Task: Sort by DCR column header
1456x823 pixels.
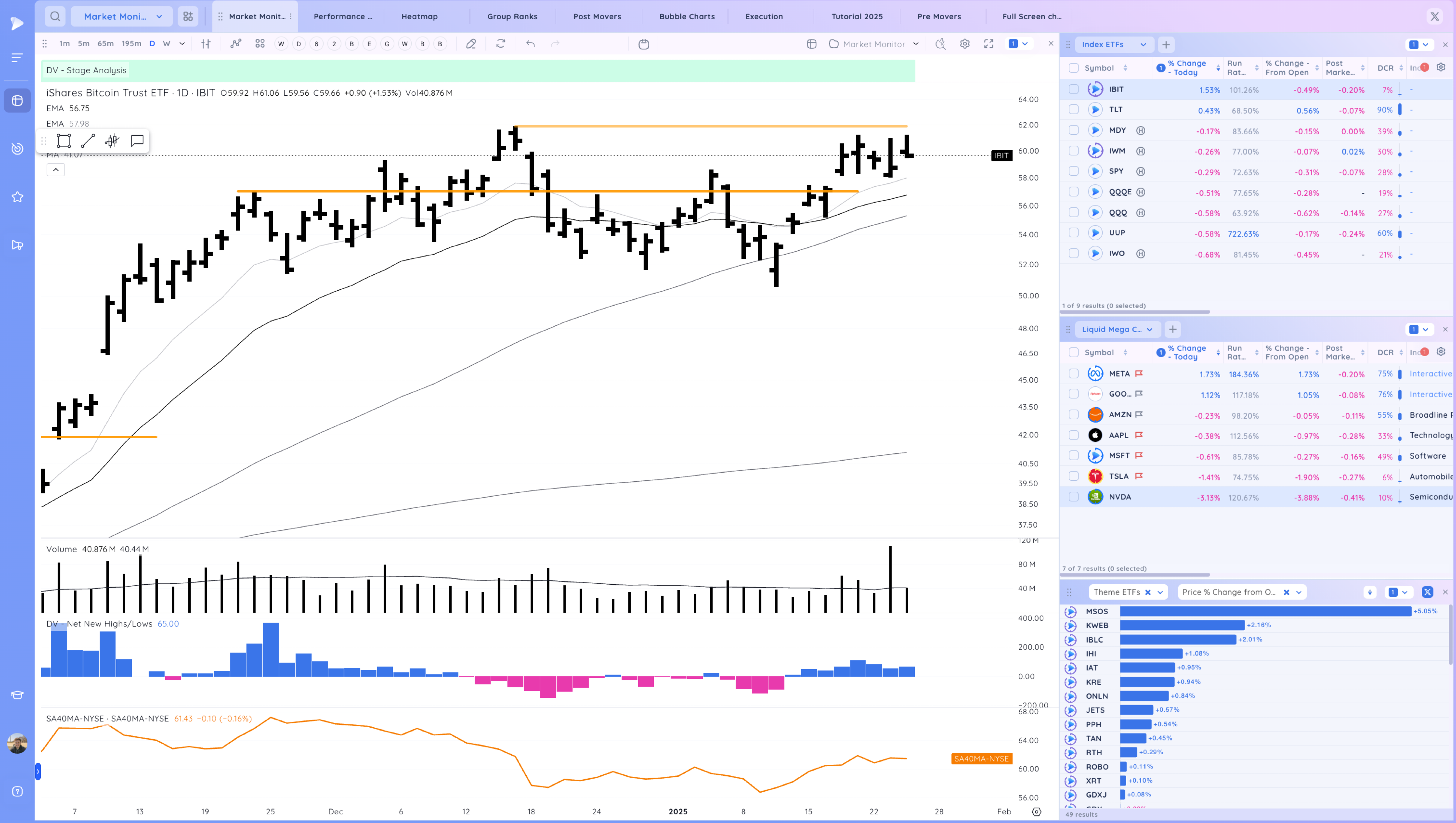Action: pyautogui.click(x=1385, y=68)
